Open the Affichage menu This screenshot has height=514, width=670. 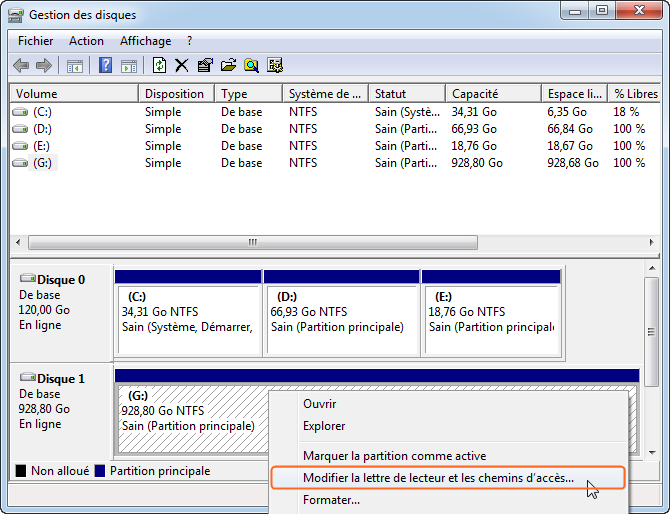click(x=145, y=41)
